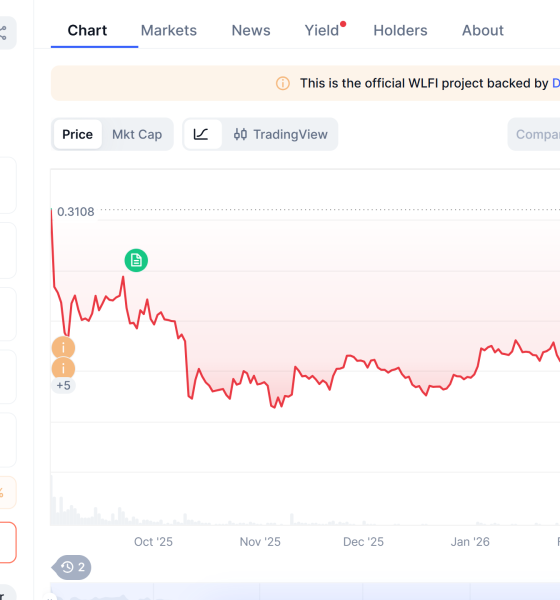The image size is (560, 600).
Task: Click the official WLFI project banner text
Action: (424, 83)
